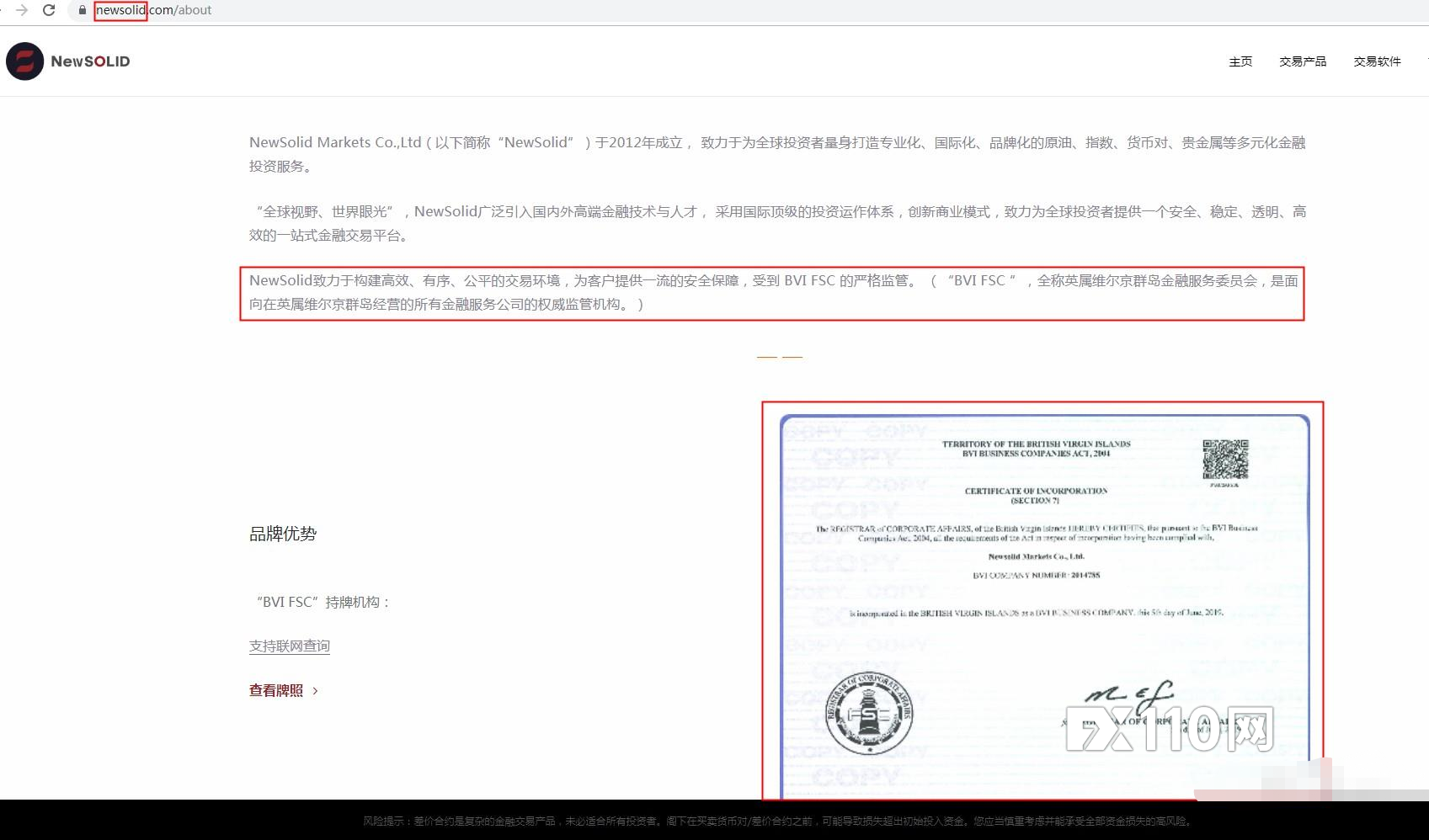Click the 查看牌照 link
Image resolution: width=1429 pixels, height=840 pixels.
coord(275,690)
